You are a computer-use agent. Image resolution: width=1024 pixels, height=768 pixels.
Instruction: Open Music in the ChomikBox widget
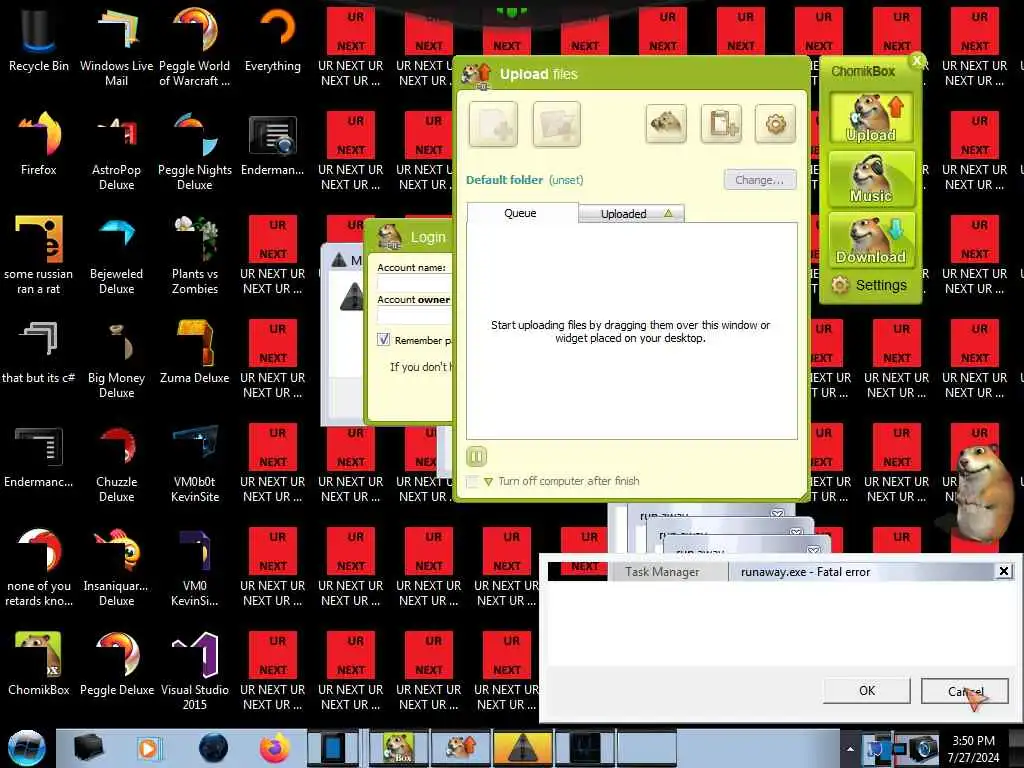(871, 178)
